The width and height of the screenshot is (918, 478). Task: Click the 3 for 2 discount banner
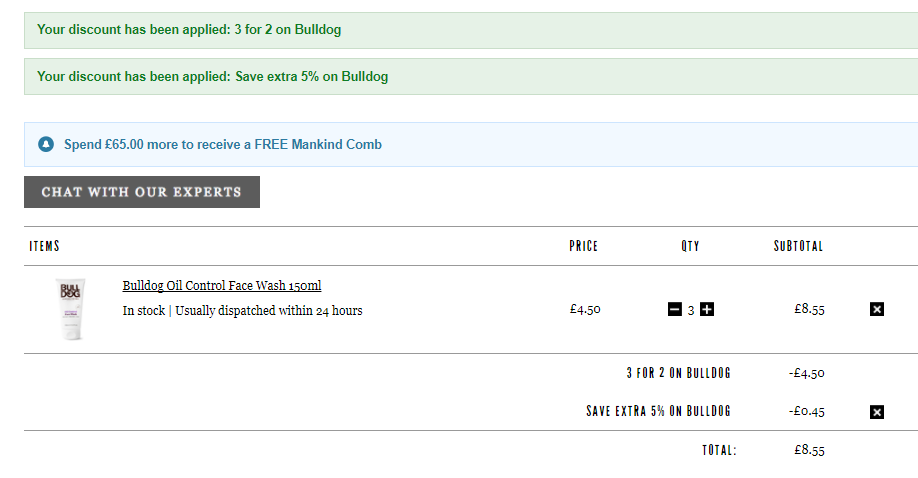(471, 30)
